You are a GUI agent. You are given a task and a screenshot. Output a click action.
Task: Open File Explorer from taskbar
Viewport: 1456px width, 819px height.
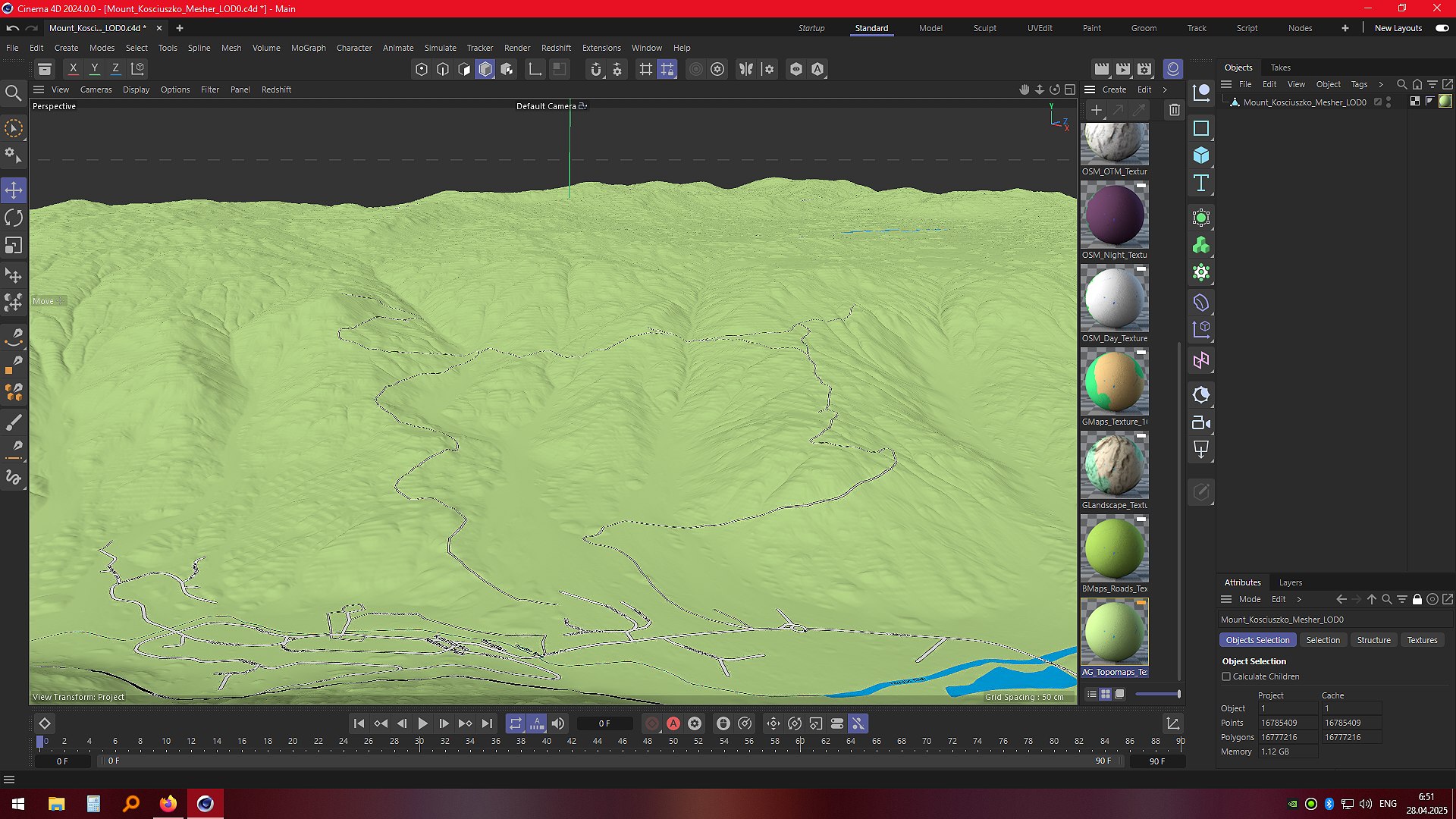pos(56,804)
